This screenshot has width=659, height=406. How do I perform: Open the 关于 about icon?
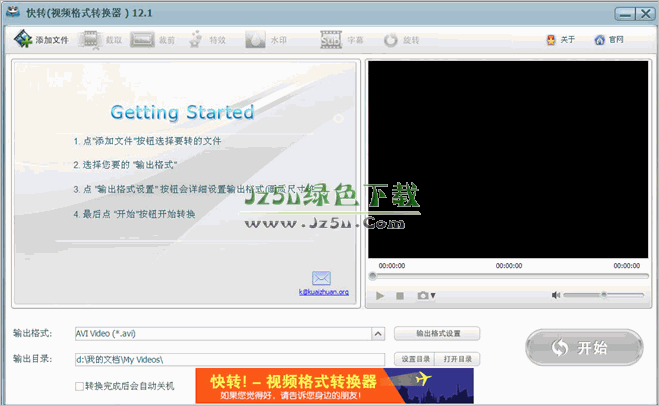click(551, 40)
